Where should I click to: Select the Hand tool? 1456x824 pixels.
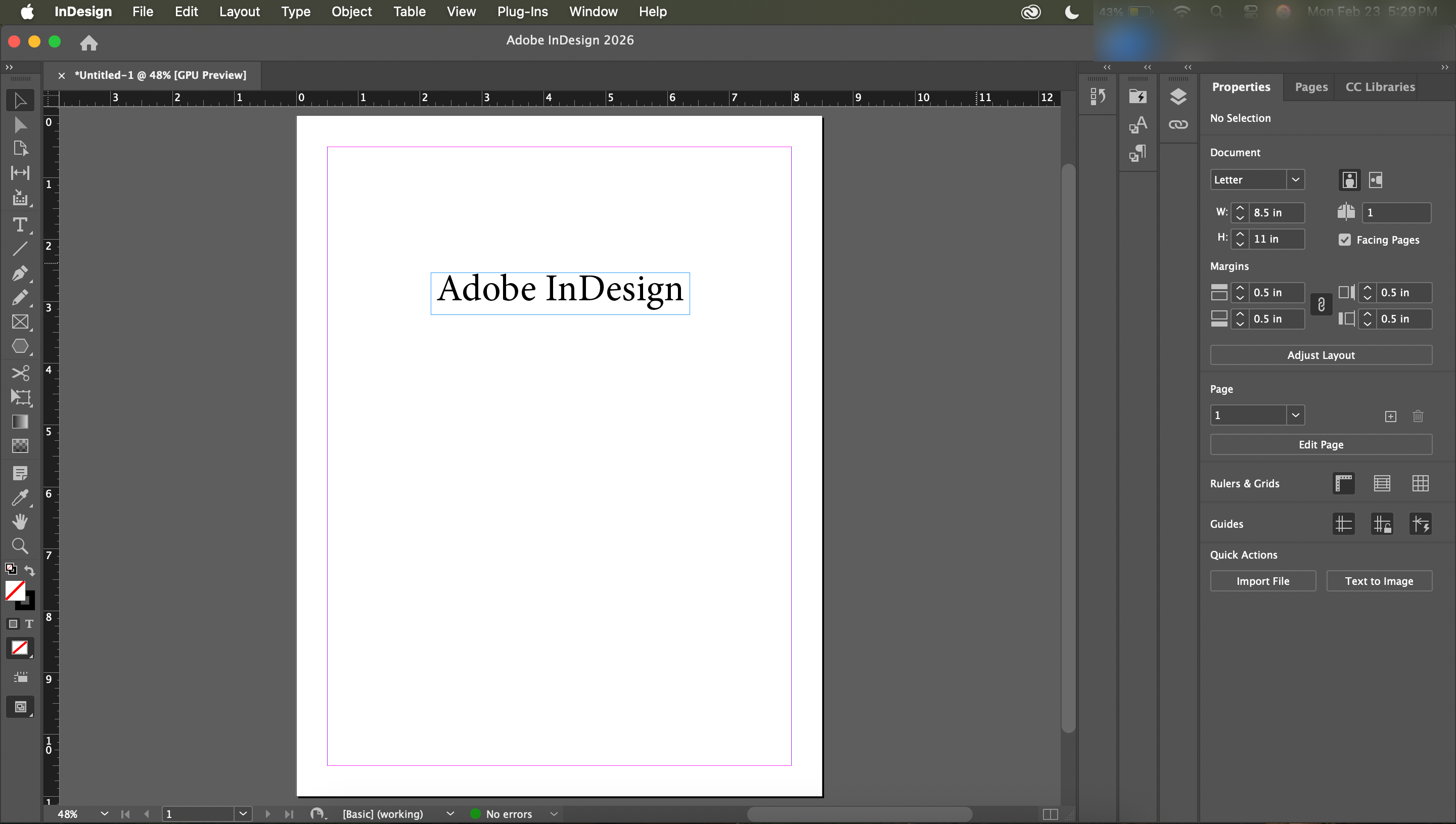coord(20,521)
